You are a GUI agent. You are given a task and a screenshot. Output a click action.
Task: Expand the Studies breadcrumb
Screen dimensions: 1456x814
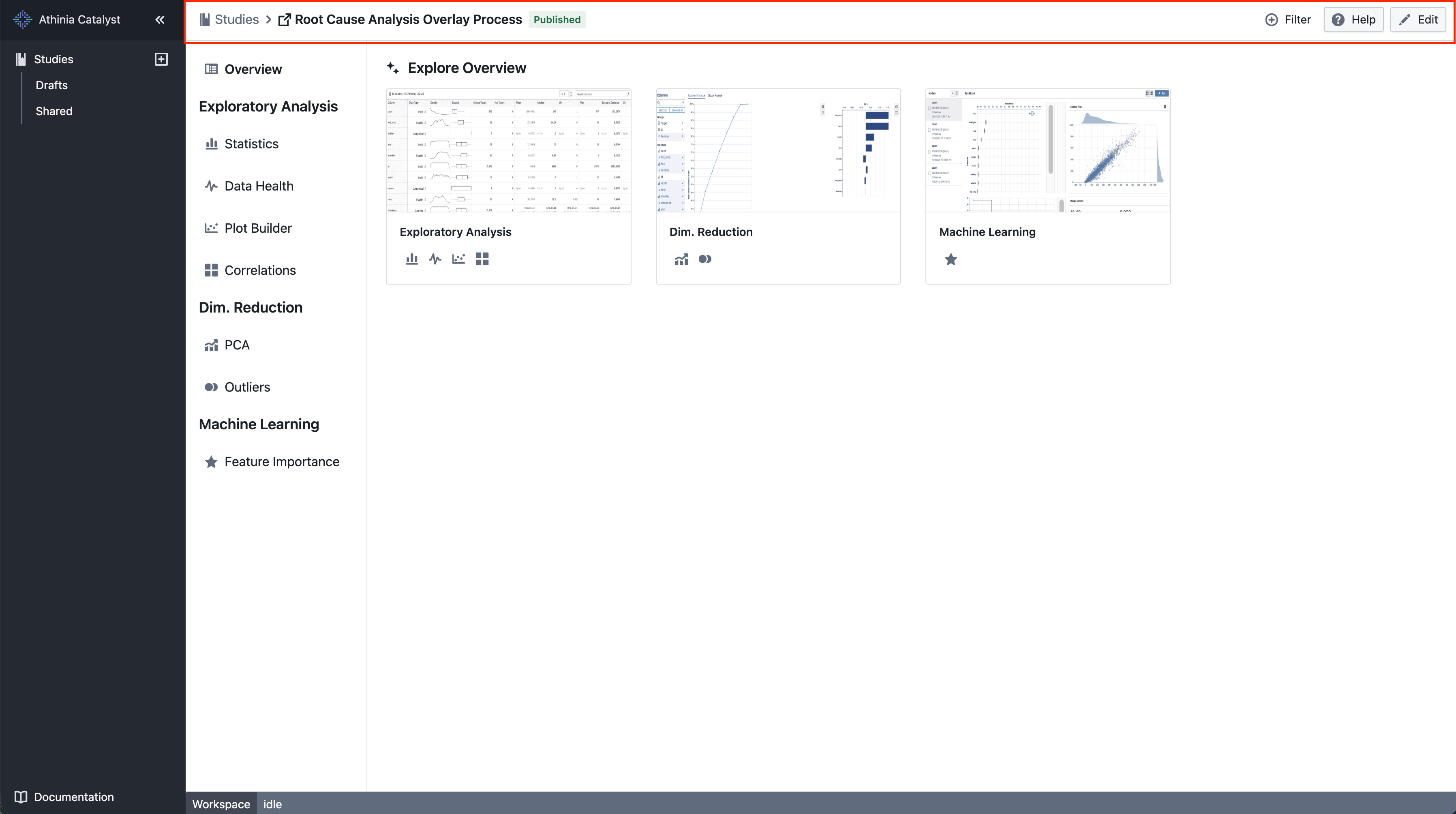pyautogui.click(x=236, y=19)
